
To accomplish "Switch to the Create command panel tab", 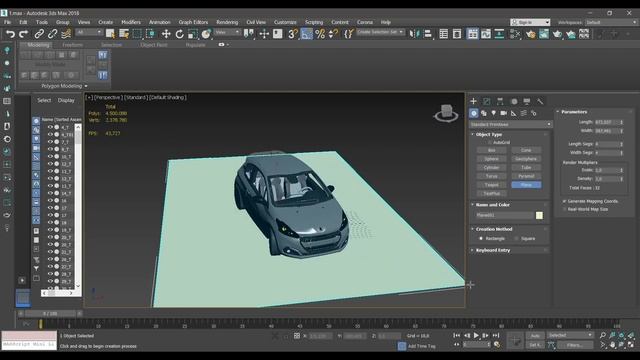I will click(x=473, y=101).
